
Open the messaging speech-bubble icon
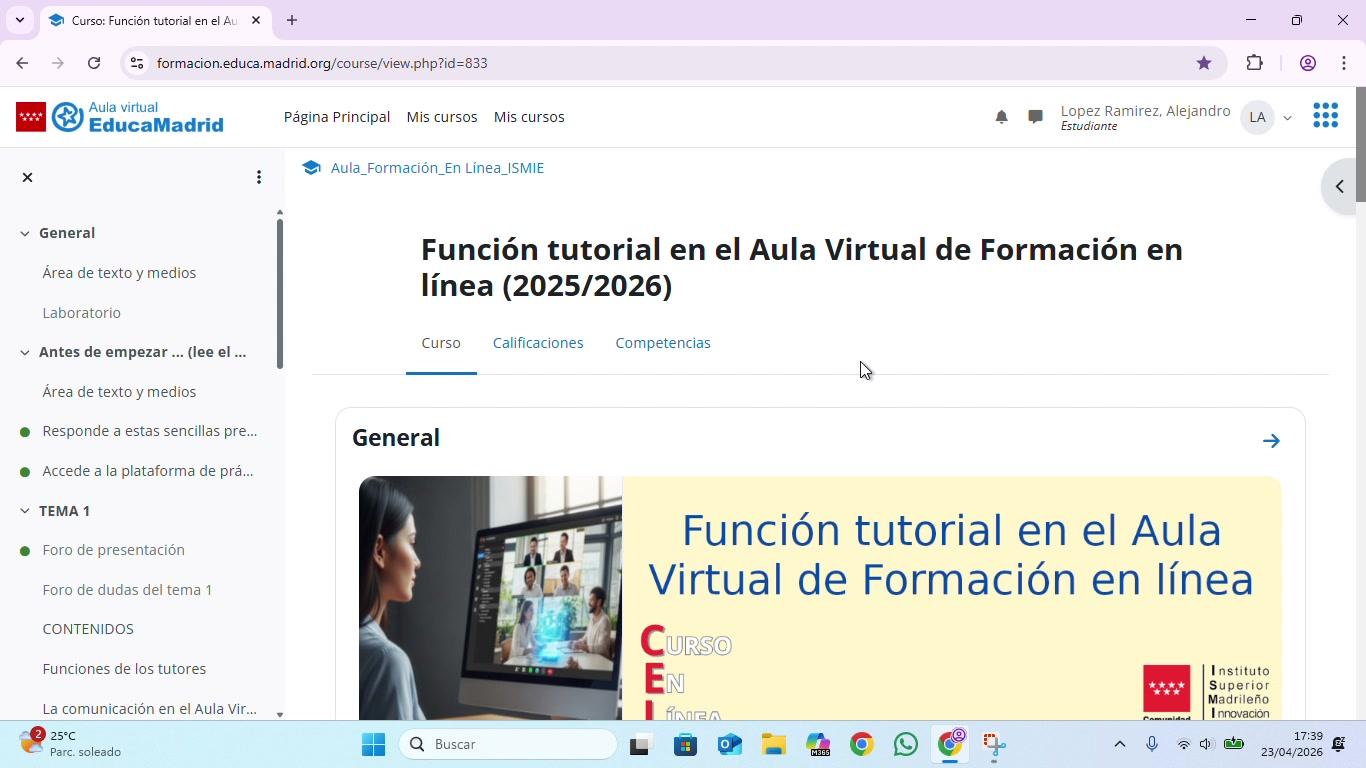point(1035,117)
